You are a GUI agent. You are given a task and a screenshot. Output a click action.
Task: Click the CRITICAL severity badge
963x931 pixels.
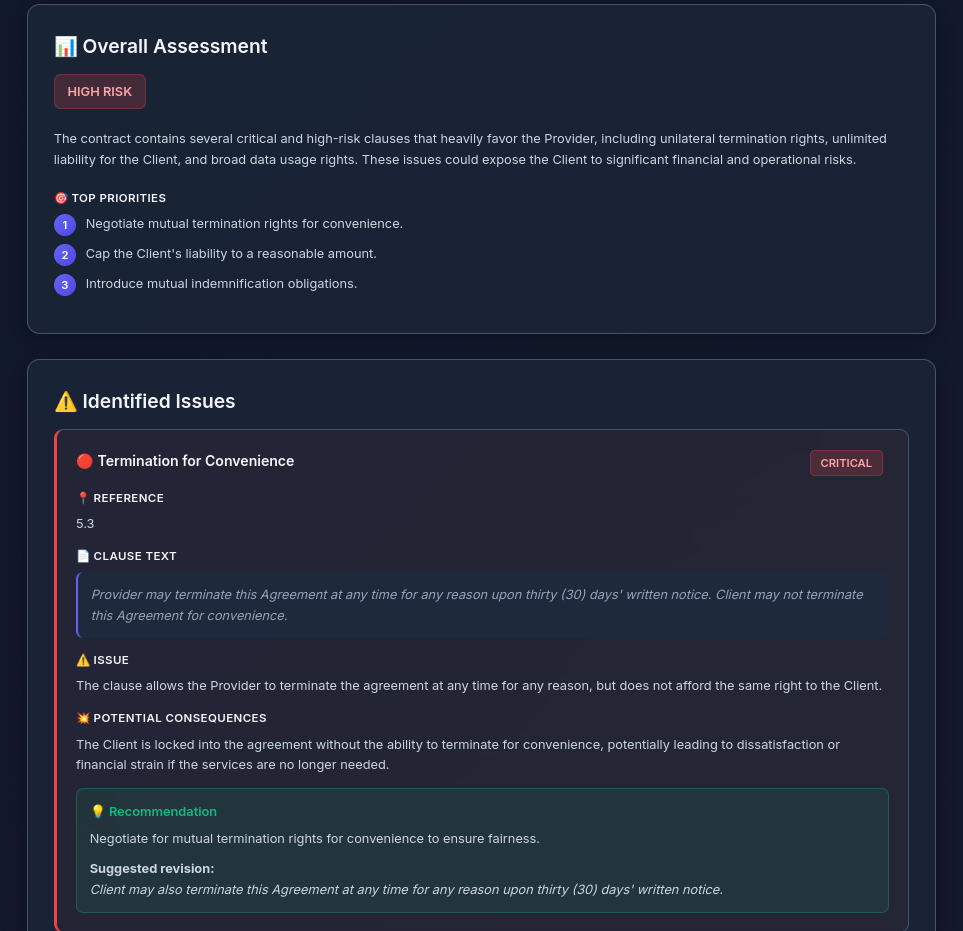coord(846,463)
